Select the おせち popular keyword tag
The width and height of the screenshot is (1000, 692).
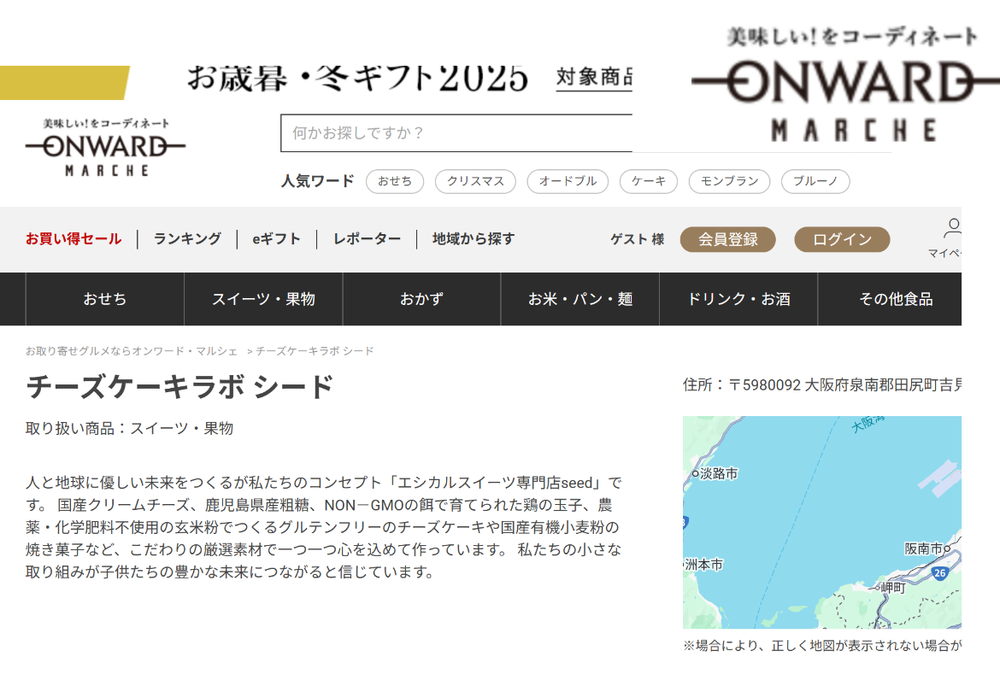click(395, 181)
